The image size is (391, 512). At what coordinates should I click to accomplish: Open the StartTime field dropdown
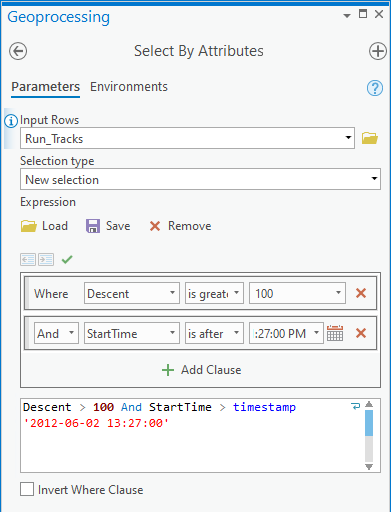click(172, 333)
